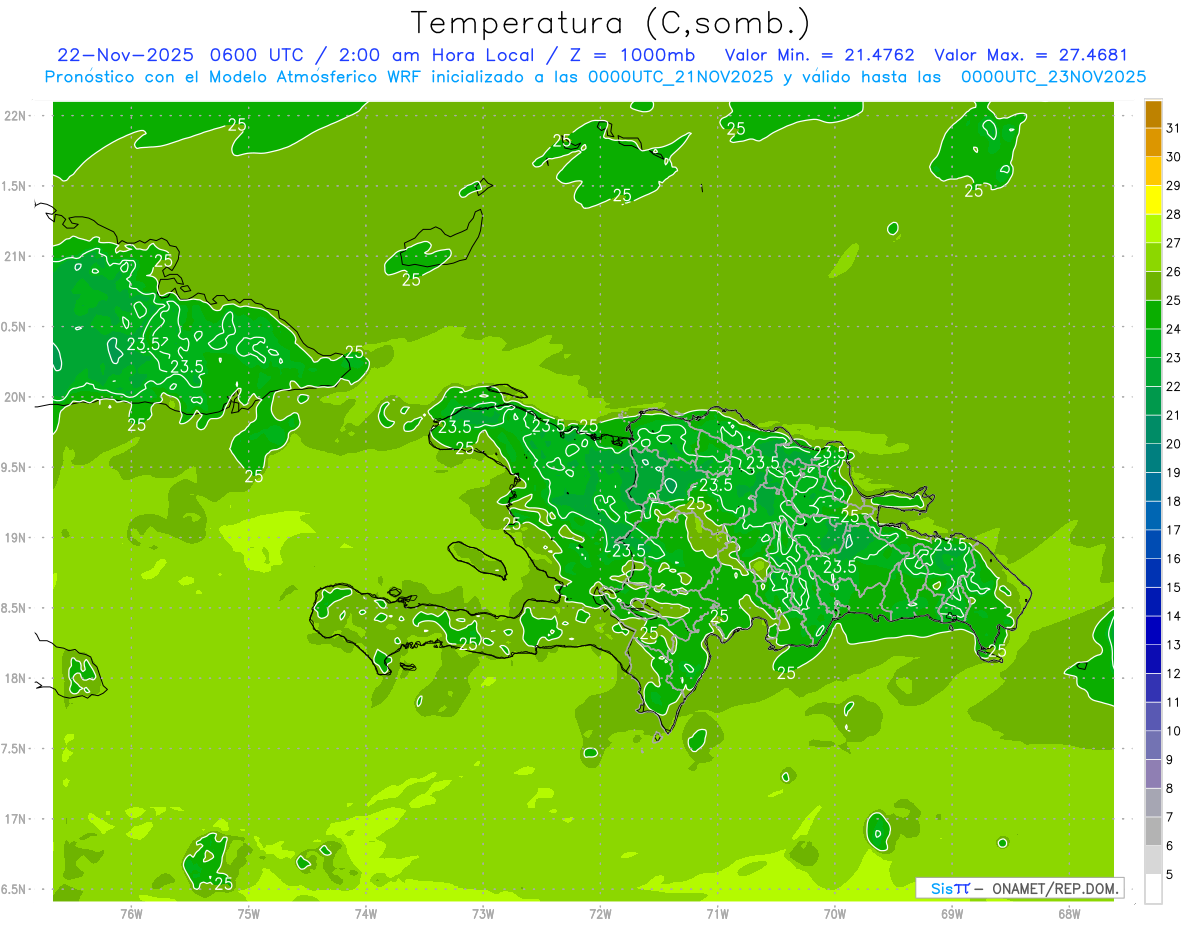The height and width of the screenshot is (927, 1200).
Task: Pick the teal swatch between 19 and 20
Action: tap(1153, 458)
